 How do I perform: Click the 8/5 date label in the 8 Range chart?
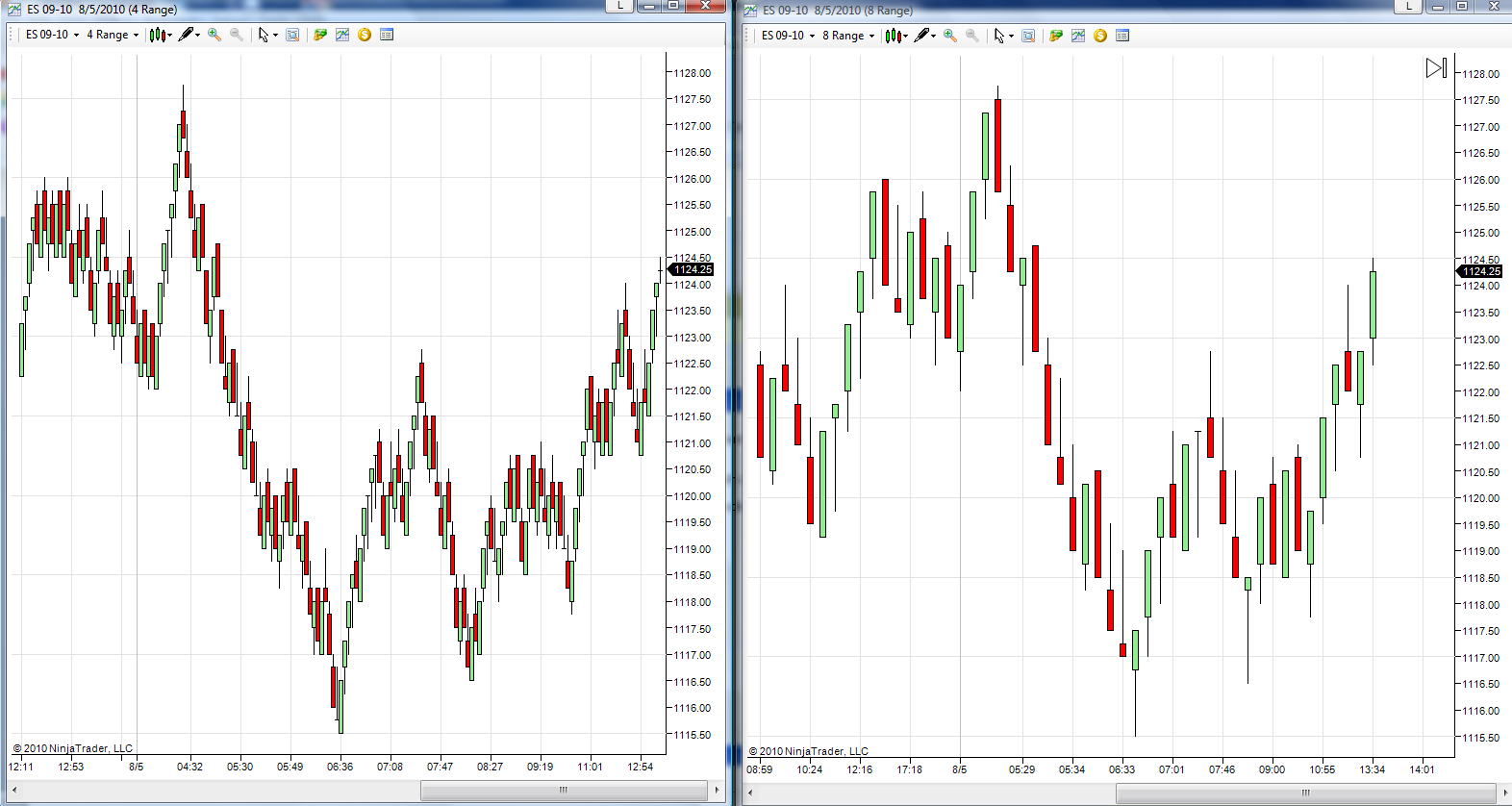point(960,769)
